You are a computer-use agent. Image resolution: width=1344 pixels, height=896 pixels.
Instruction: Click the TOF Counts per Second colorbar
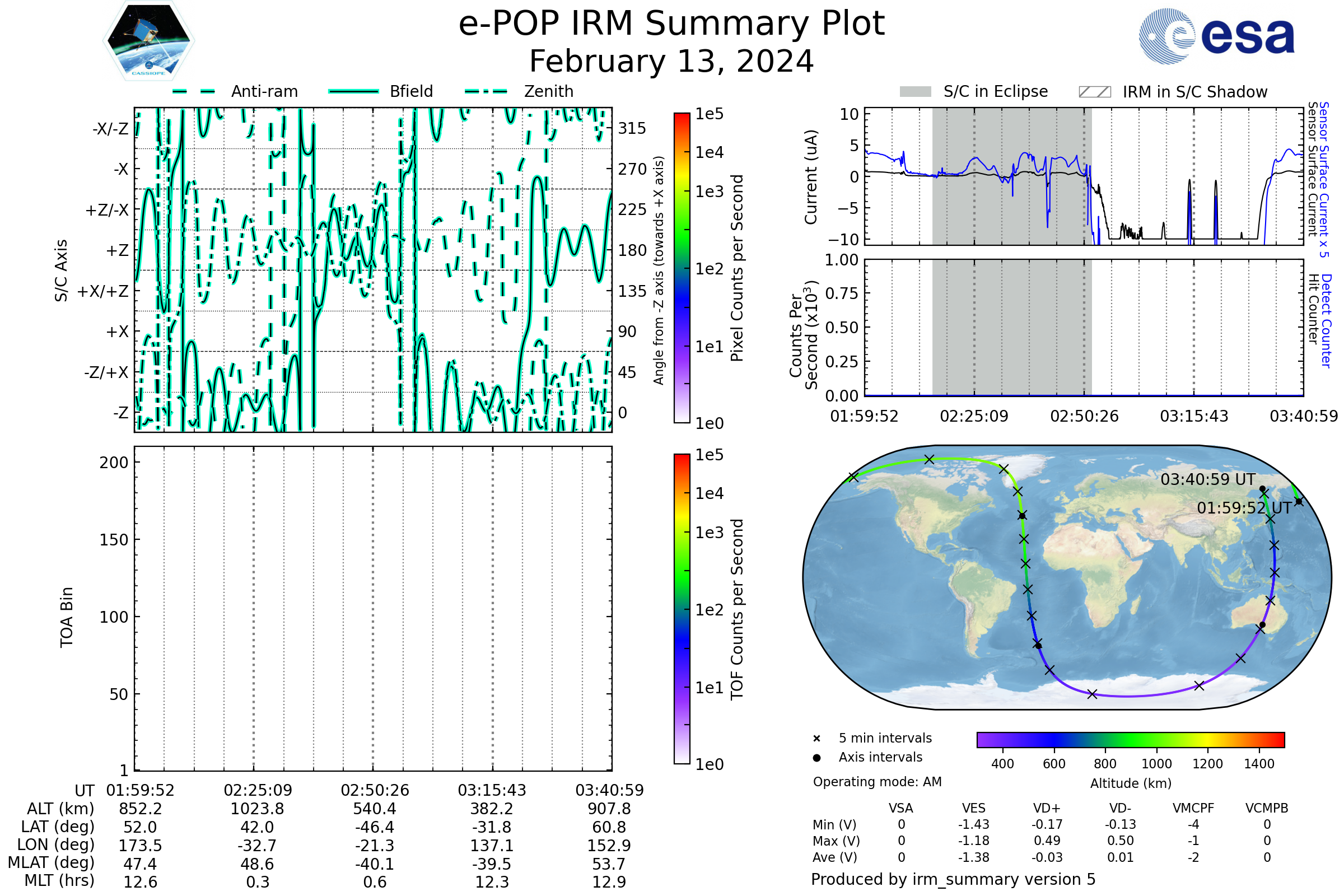(x=682, y=609)
